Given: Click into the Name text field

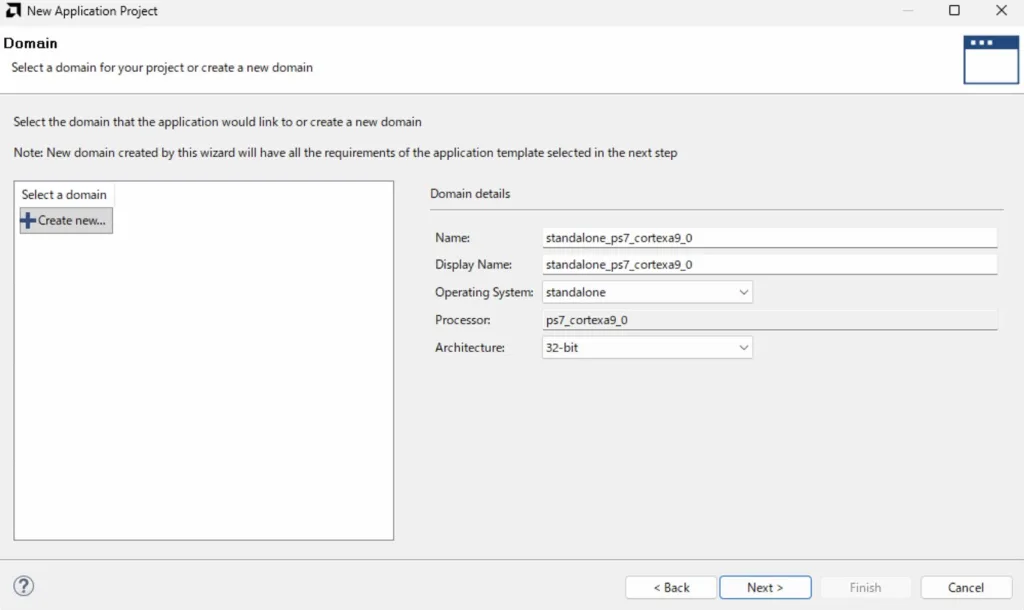Looking at the screenshot, I should [768, 238].
